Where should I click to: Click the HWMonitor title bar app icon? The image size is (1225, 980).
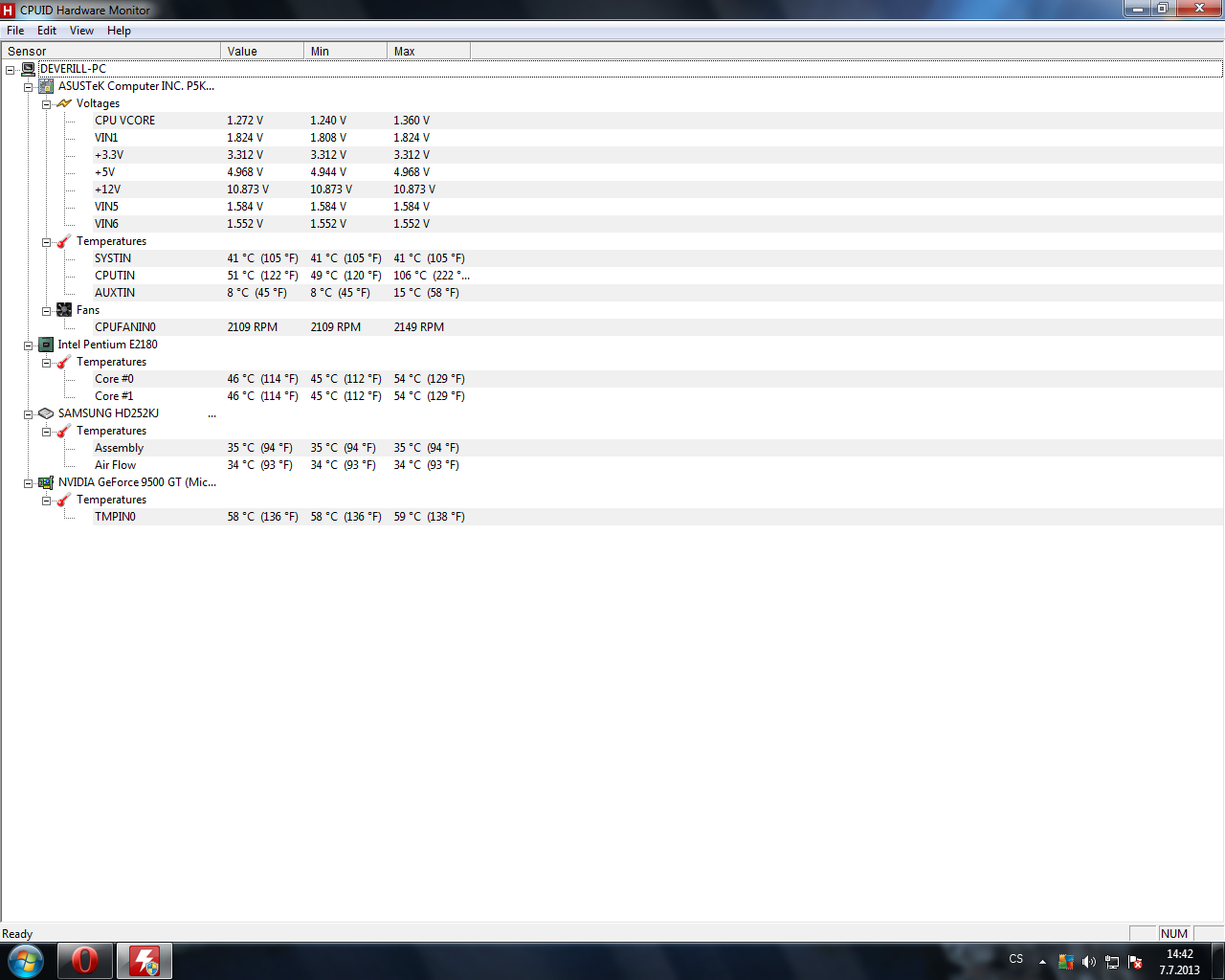[9, 11]
